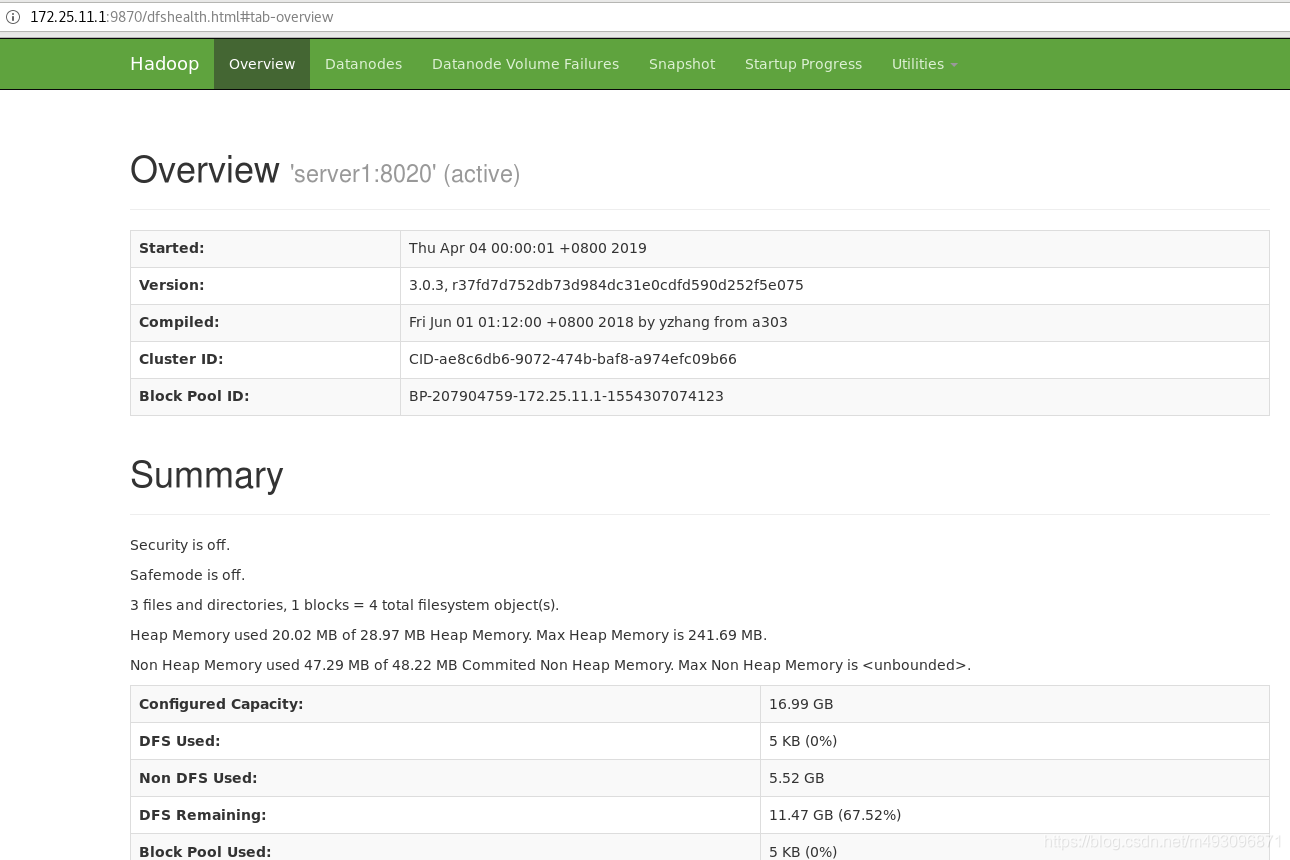Image resolution: width=1290 pixels, height=860 pixels.
Task: Open the Hadoop brand link
Action: pyautogui.click(x=164, y=64)
